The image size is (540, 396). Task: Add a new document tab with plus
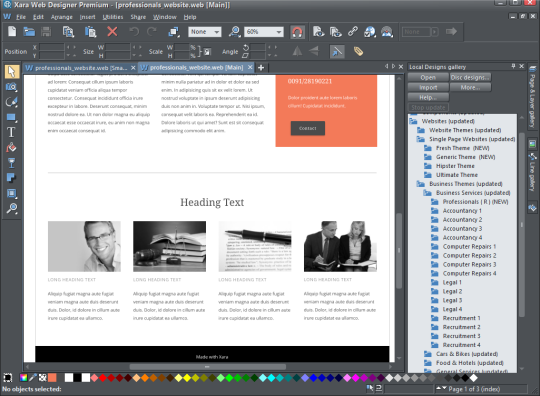coord(261,67)
